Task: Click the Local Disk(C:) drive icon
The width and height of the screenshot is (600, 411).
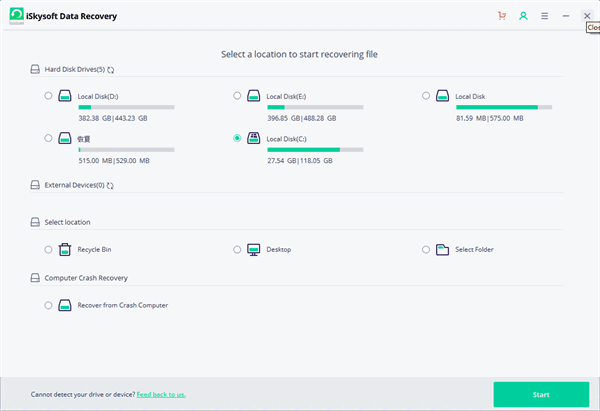Action: (254, 139)
